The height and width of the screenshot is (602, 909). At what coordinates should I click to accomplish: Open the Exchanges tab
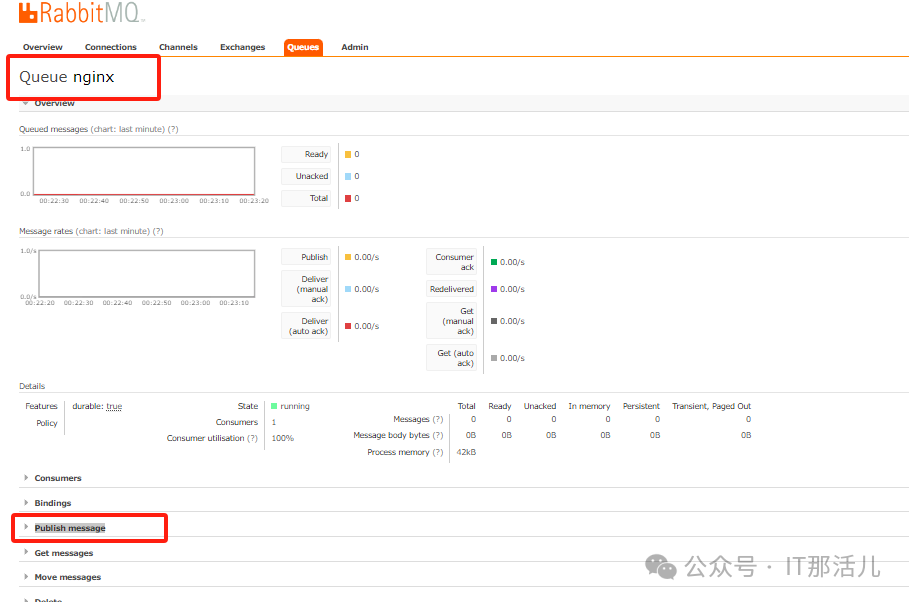click(x=242, y=47)
